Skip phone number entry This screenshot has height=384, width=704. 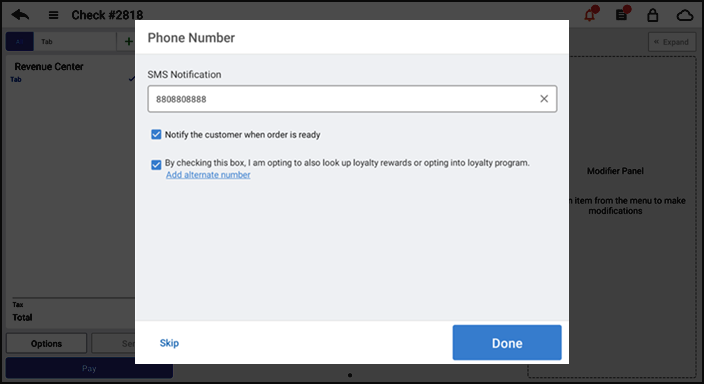pos(169,343)
